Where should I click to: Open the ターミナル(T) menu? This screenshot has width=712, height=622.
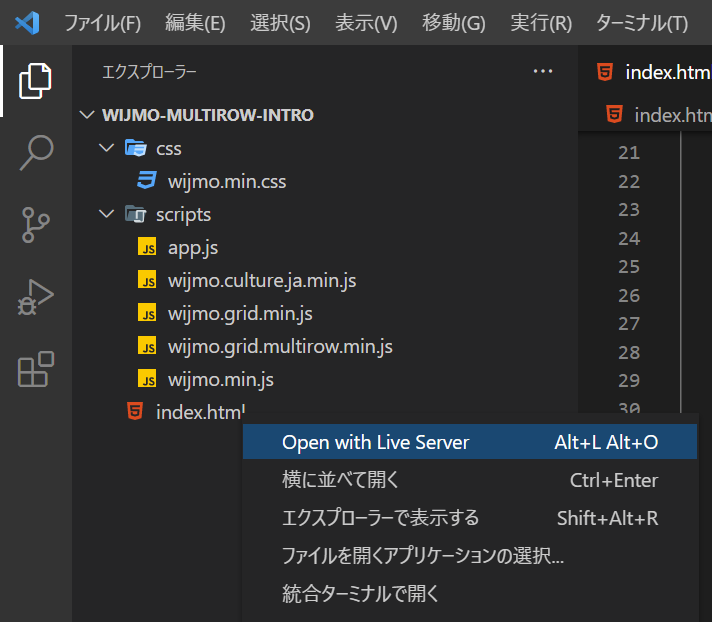click(x=642, y=23)
